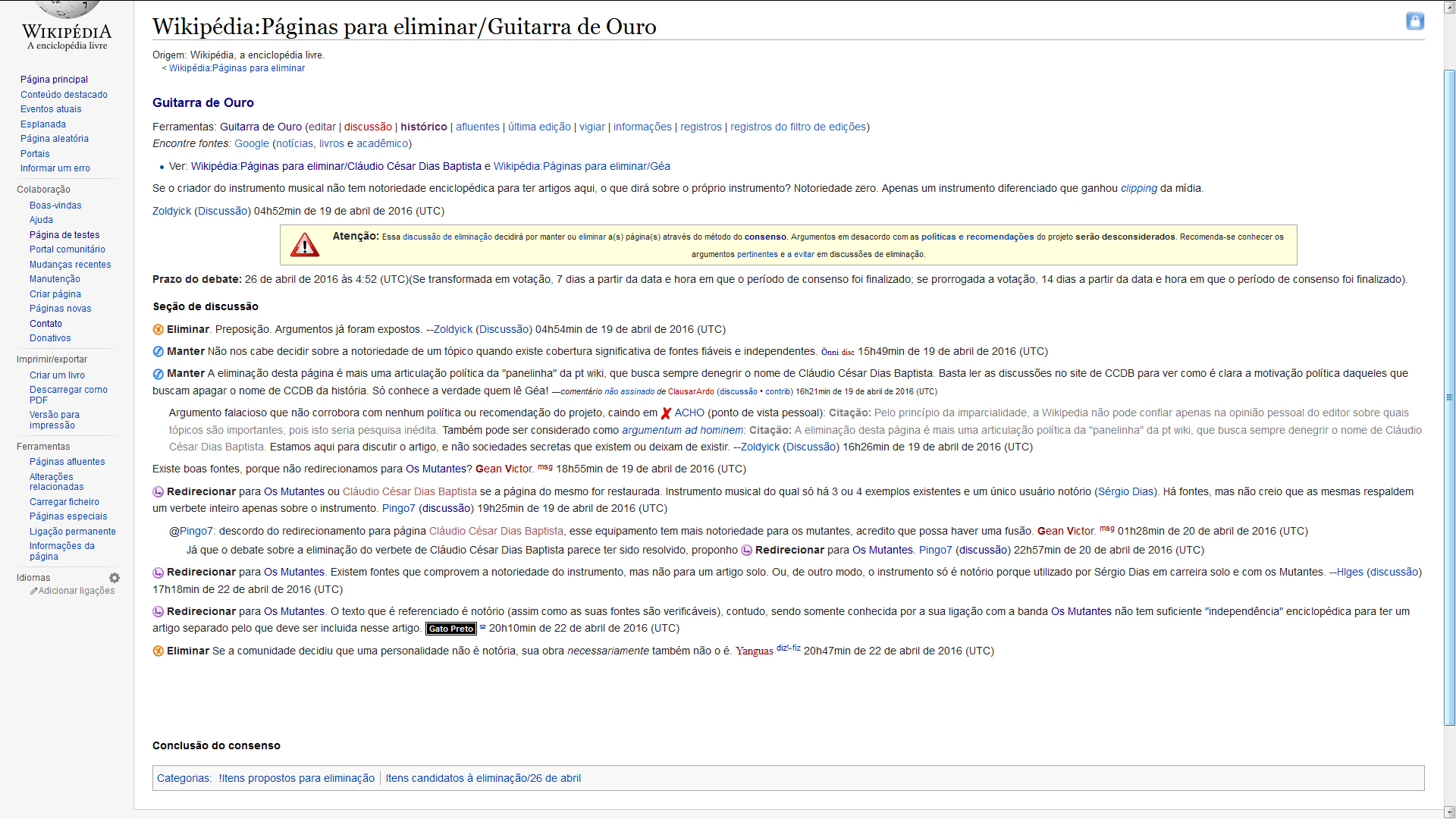Click the blue Manter check icon by Onni
The image size is (1456, 819).
[x=158, y=352]
